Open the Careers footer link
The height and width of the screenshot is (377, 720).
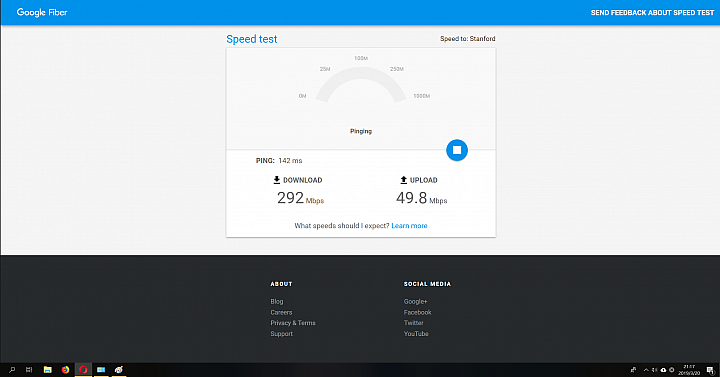pyautogui.click(x=281, y=312)
